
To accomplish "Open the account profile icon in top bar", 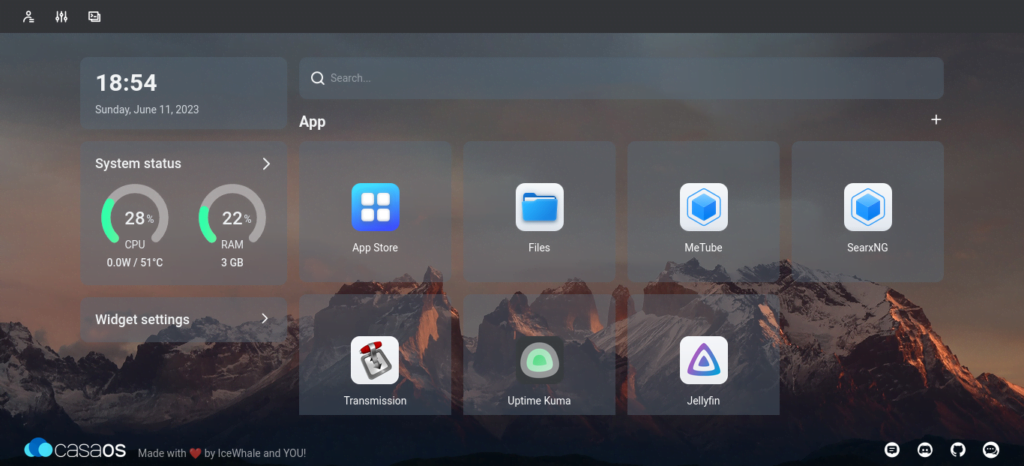I will tap(28, 17).
